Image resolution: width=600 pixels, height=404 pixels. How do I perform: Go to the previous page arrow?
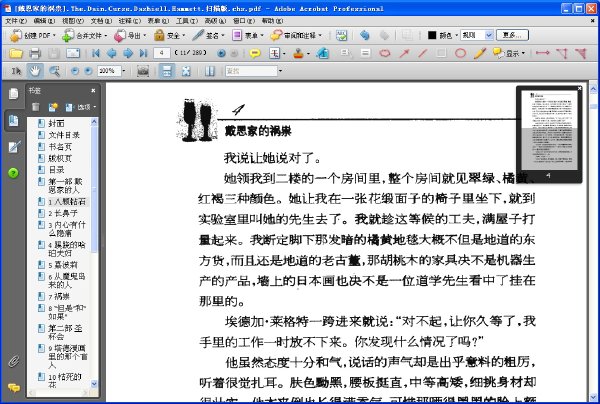[111, 53]
